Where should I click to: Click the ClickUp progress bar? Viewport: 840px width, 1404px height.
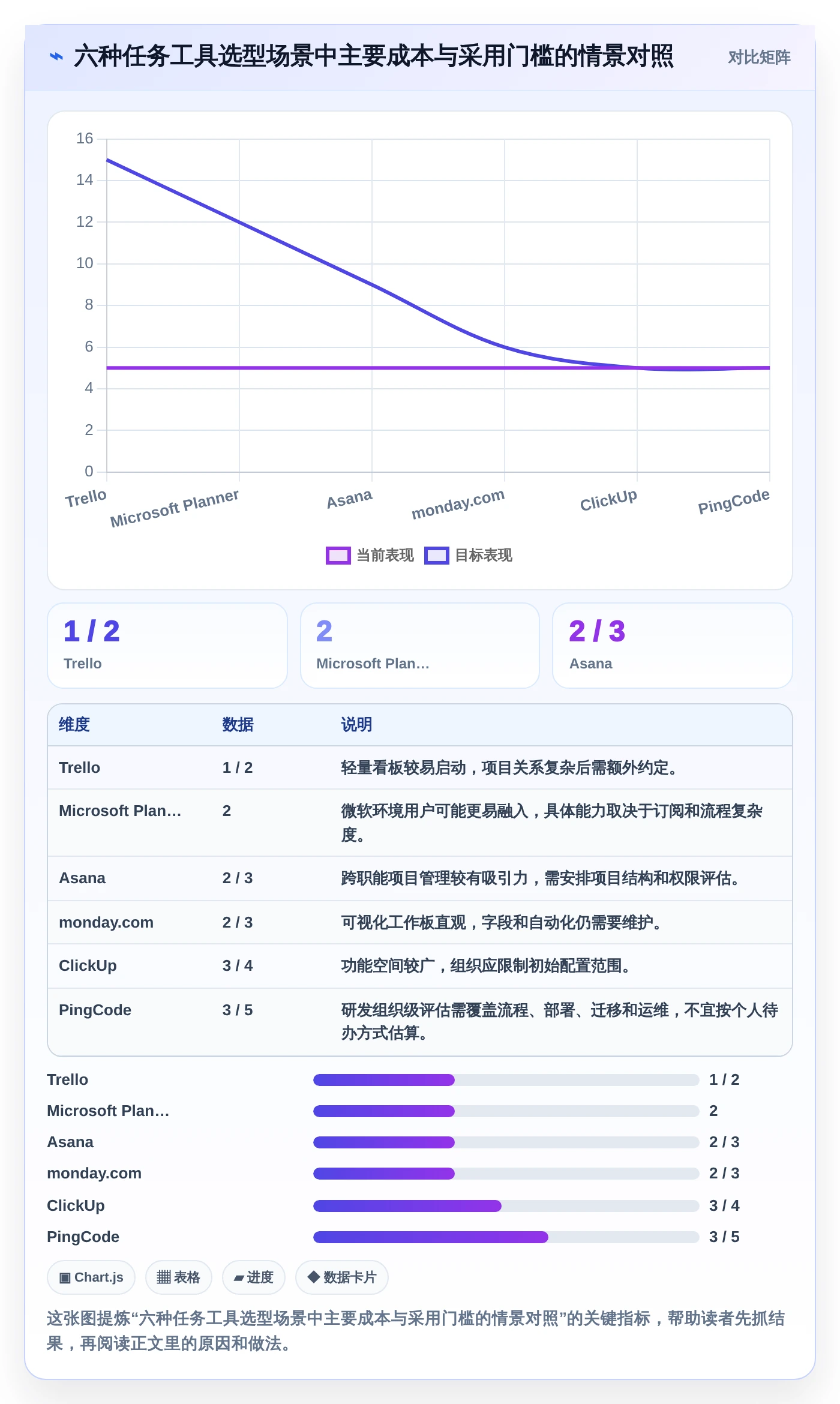tap(506, 1206)
